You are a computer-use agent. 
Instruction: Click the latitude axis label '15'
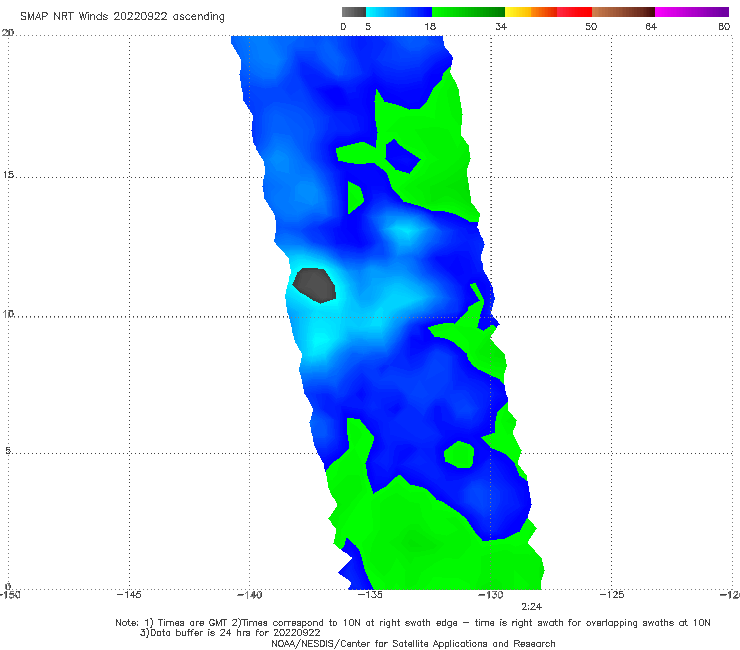click(8, 175)
